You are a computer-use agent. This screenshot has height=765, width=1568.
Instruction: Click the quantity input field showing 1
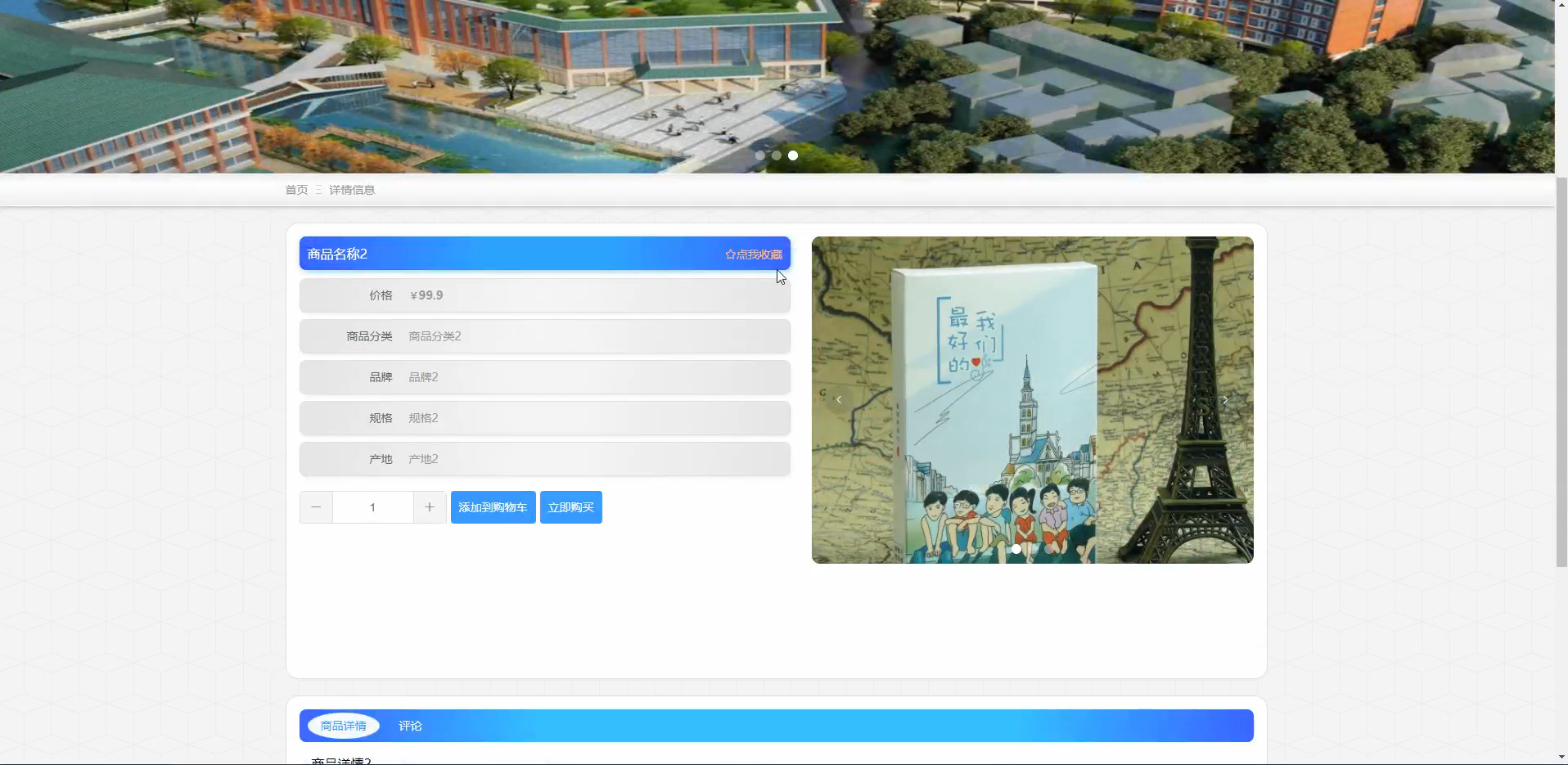pyautogui.click(x=372, y=507)
